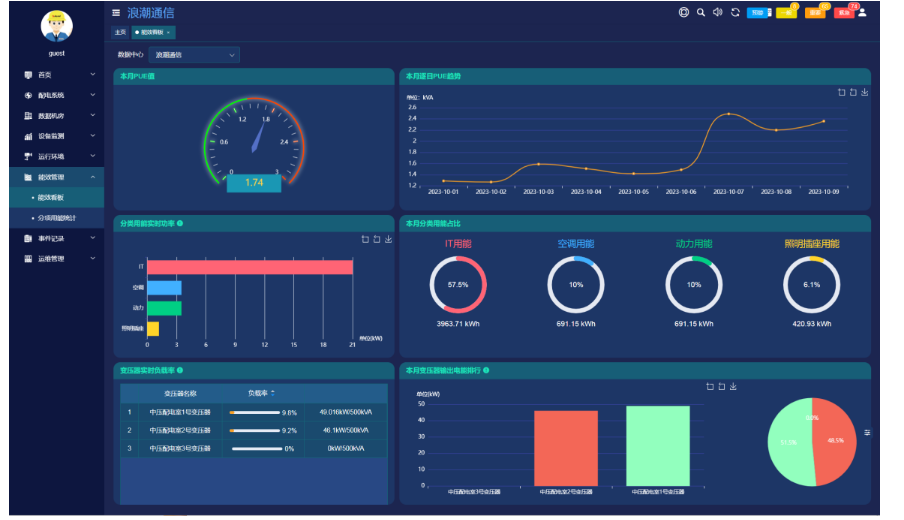
Task: Download the 分类用能实时功率 bar chart
Action: click(388, 240)
